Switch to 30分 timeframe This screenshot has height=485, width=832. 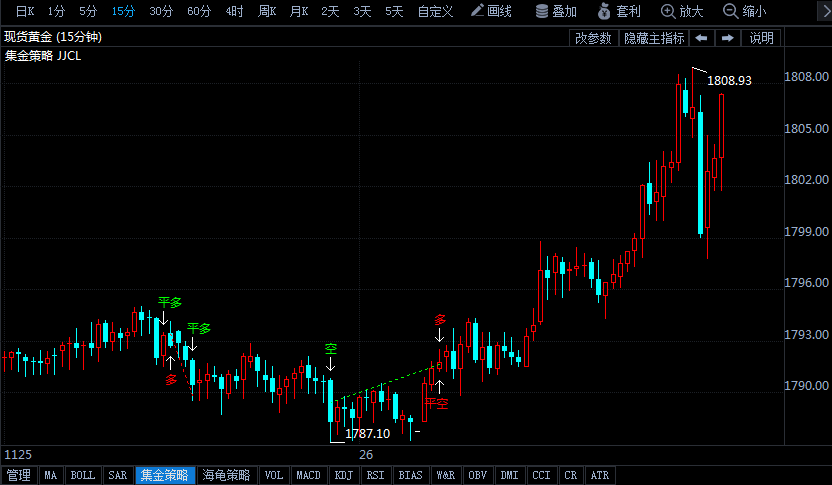pyautogui.click(x=161, y=11)
